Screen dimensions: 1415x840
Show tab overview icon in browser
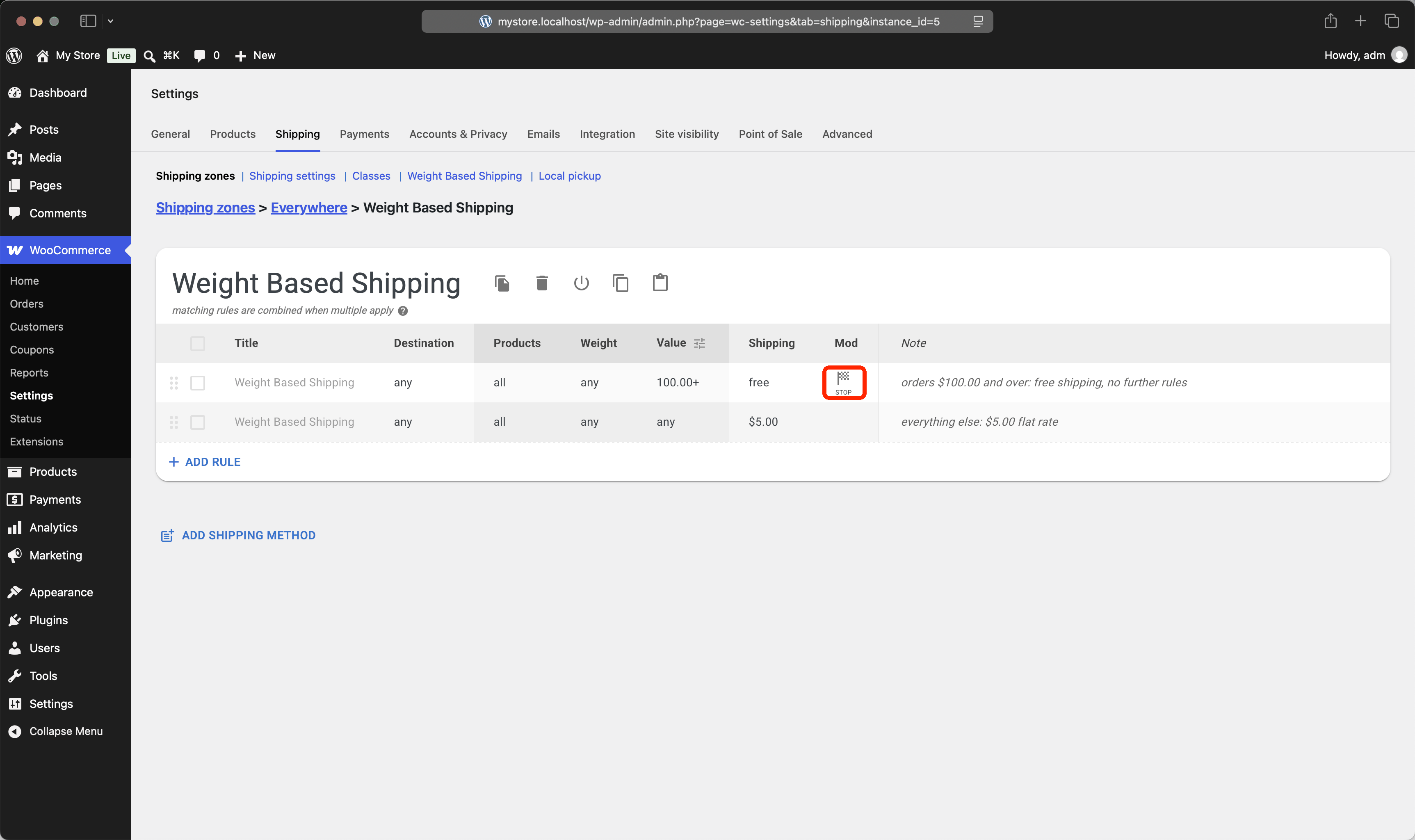1392,21
